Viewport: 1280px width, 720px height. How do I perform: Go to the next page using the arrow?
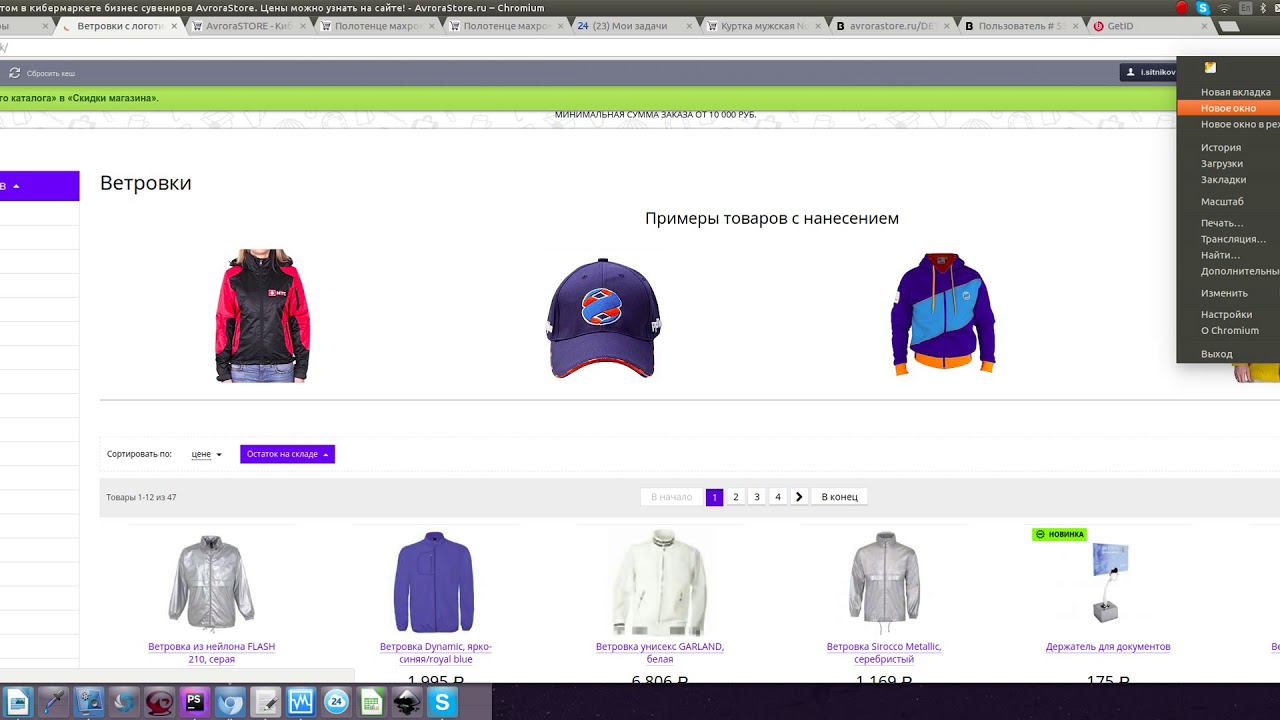point(799,496)
